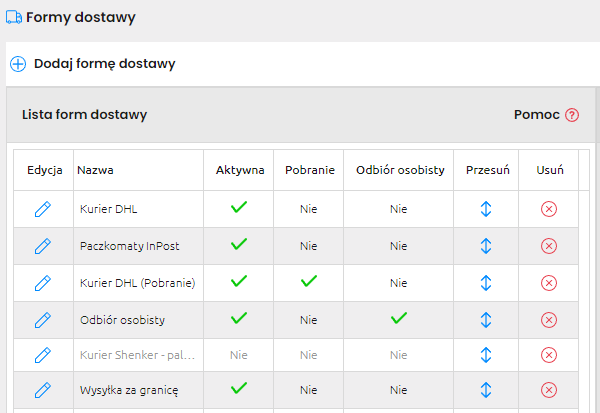Delete the Kurier Shenker delivery method
This screenshot has height=413, width=600.
coord(548,355)
